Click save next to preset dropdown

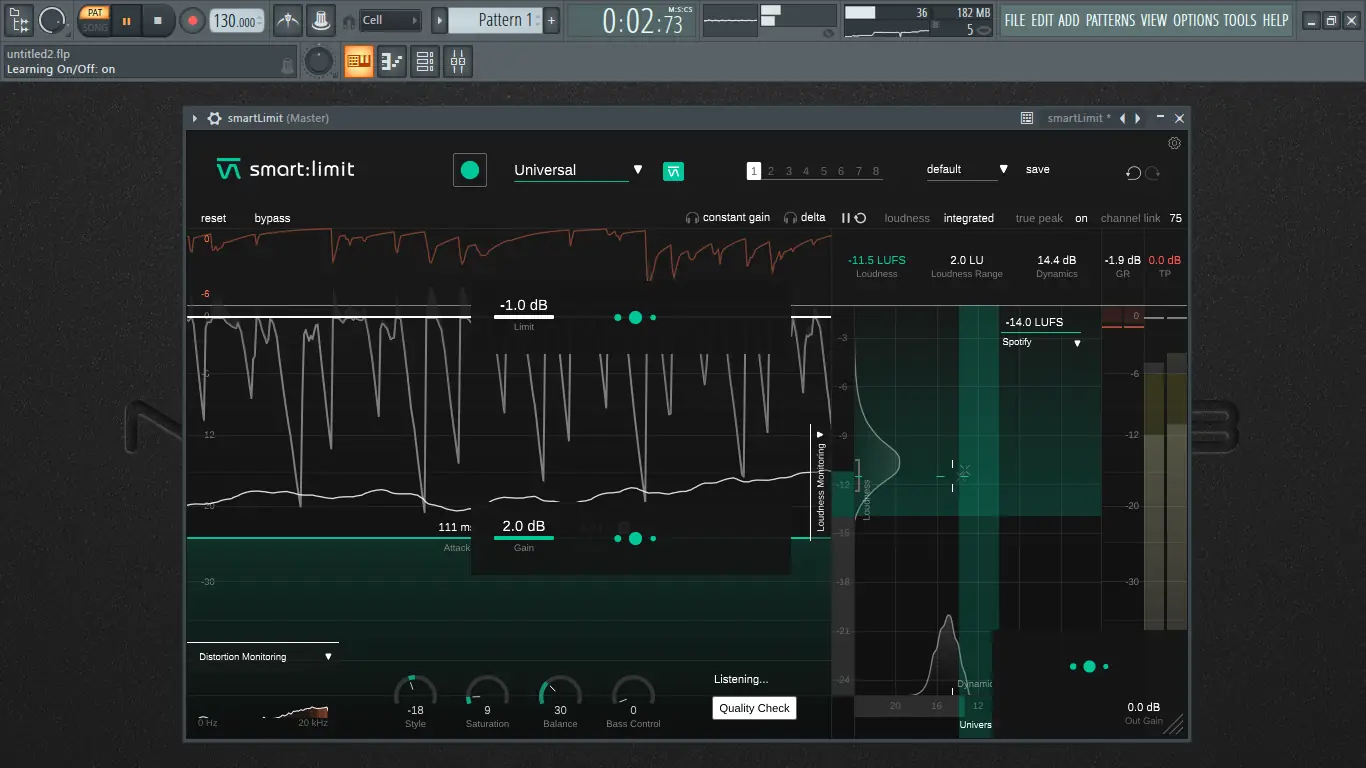click(x=1038, y=170)
